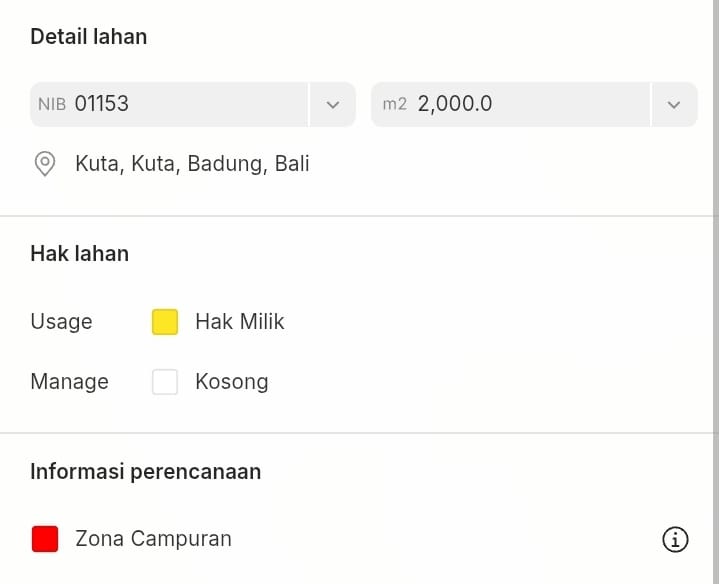
Task: Expand the NIB dropdown chevron
Action: (333, 104)
